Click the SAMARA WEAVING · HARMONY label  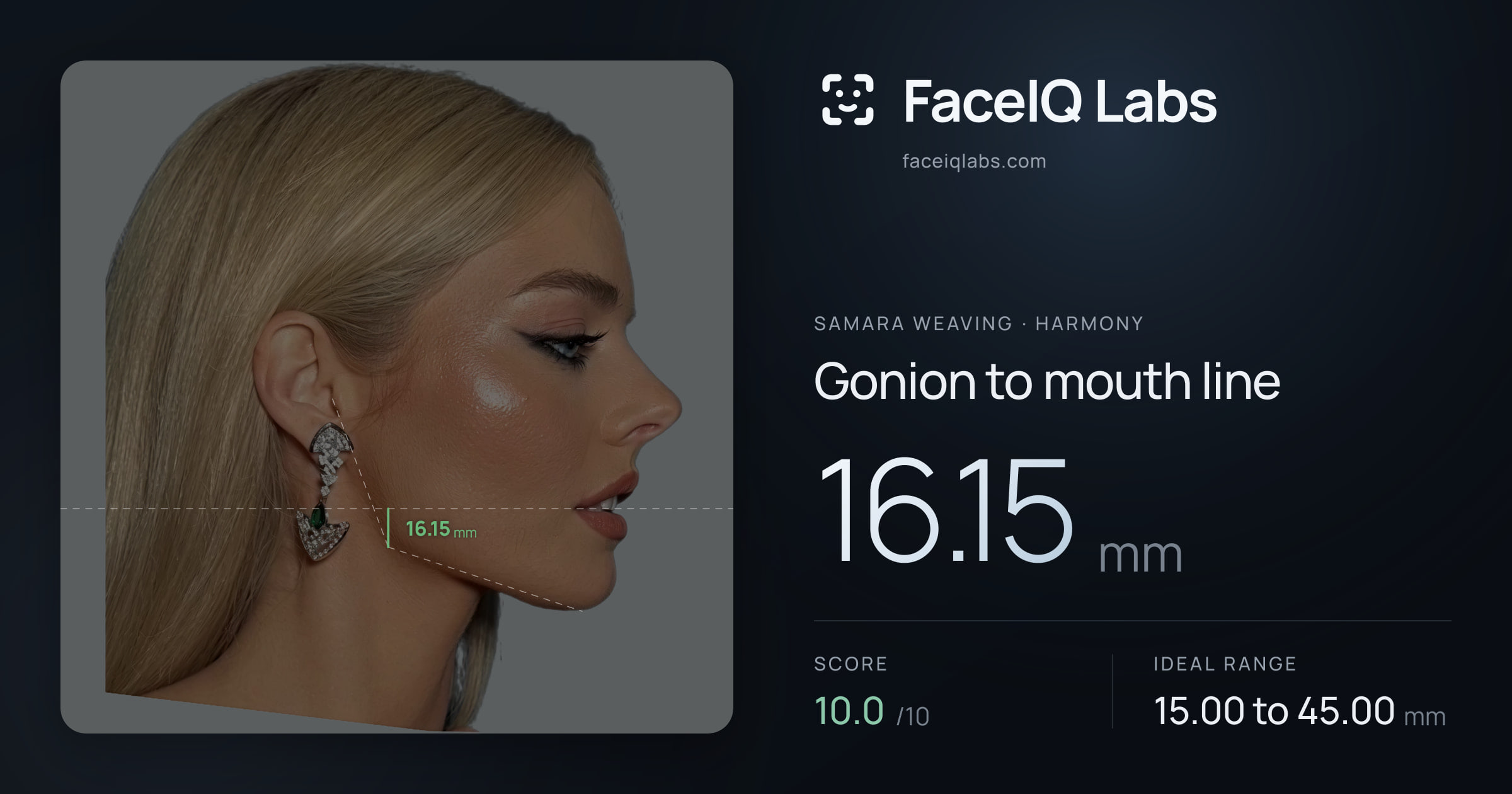(x=978, y=323)
